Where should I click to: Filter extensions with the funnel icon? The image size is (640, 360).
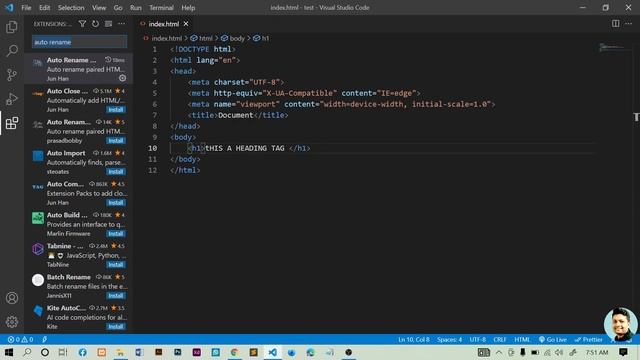click(82, 24)
